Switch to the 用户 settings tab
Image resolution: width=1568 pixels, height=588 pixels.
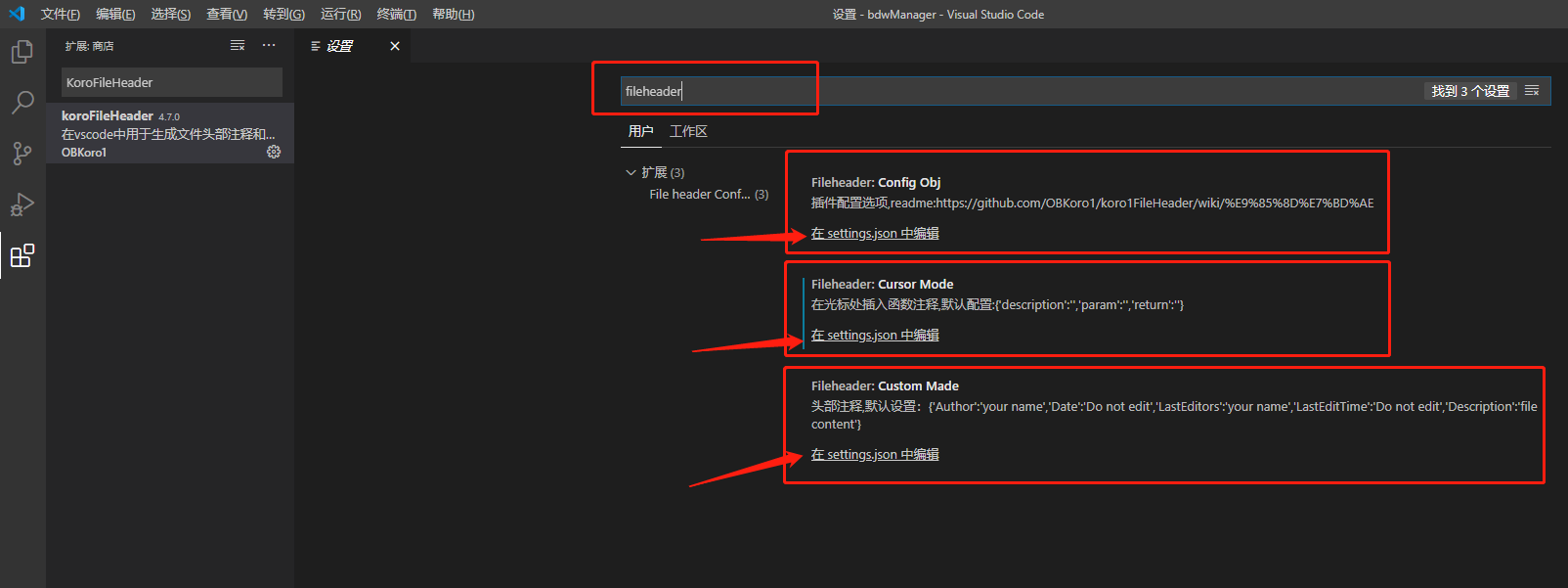tap(641, 131)
